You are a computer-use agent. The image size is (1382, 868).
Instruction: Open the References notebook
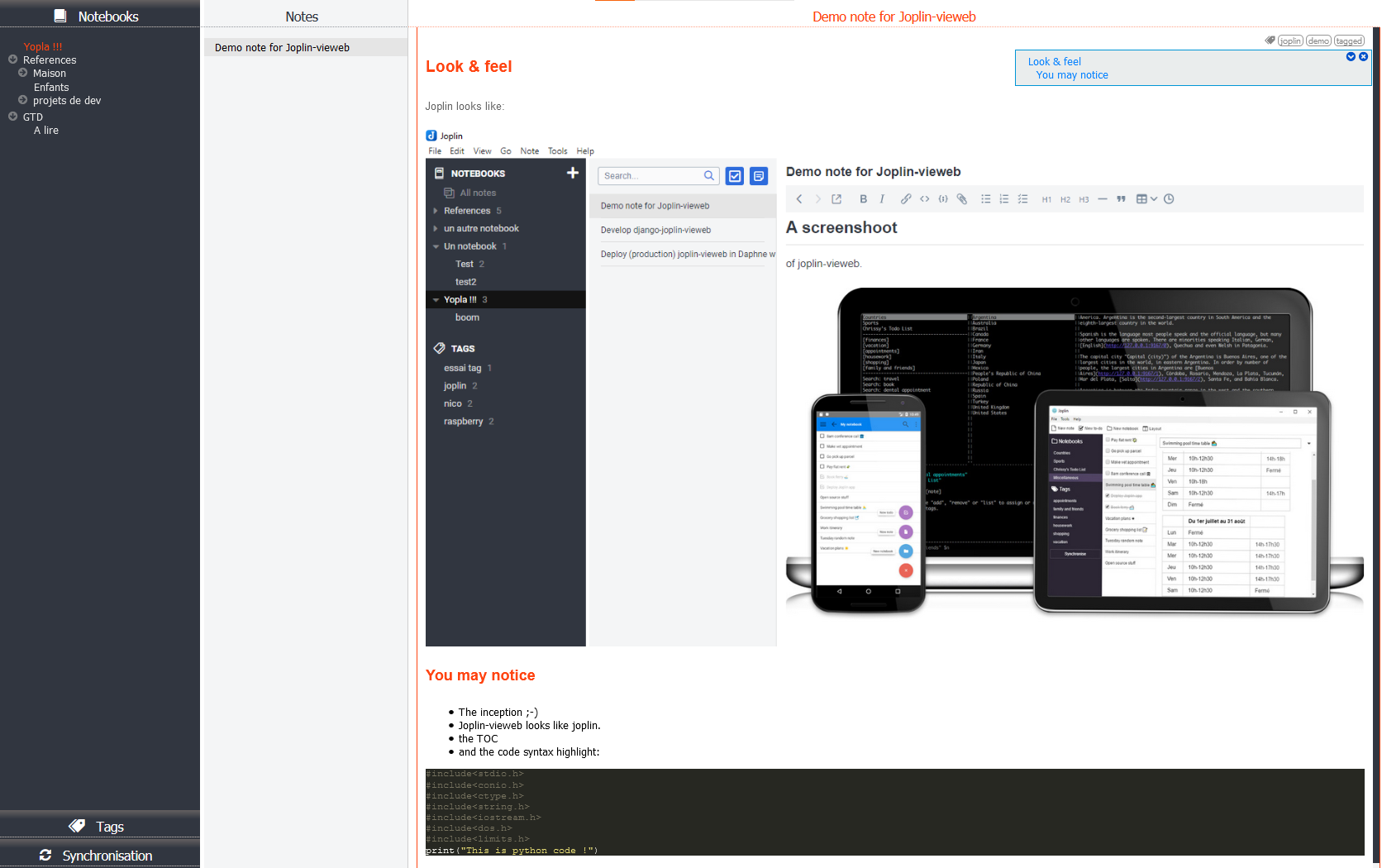[x=50, y=60]
